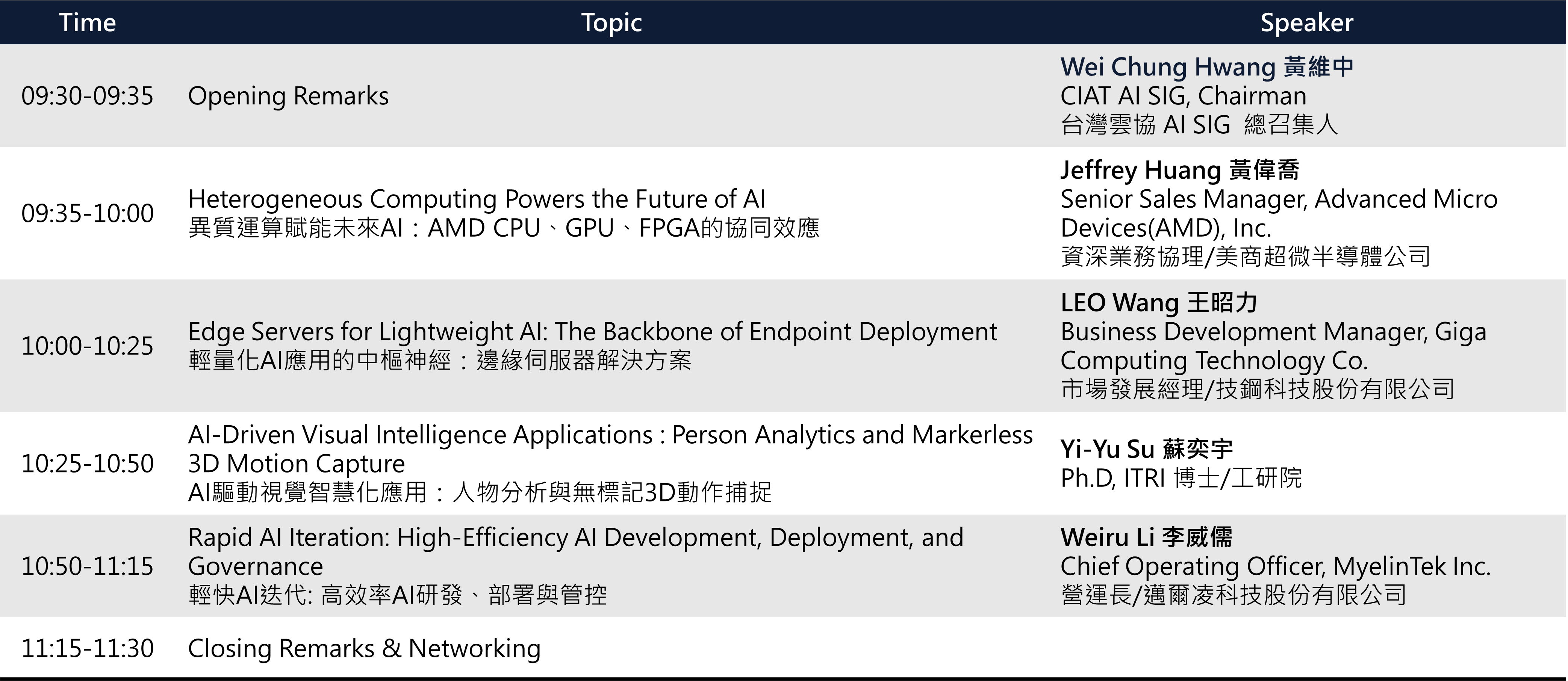Select the 11:15-11:30 time slot
This screenshot has height=681, width=1568.
tap(87, 649)
